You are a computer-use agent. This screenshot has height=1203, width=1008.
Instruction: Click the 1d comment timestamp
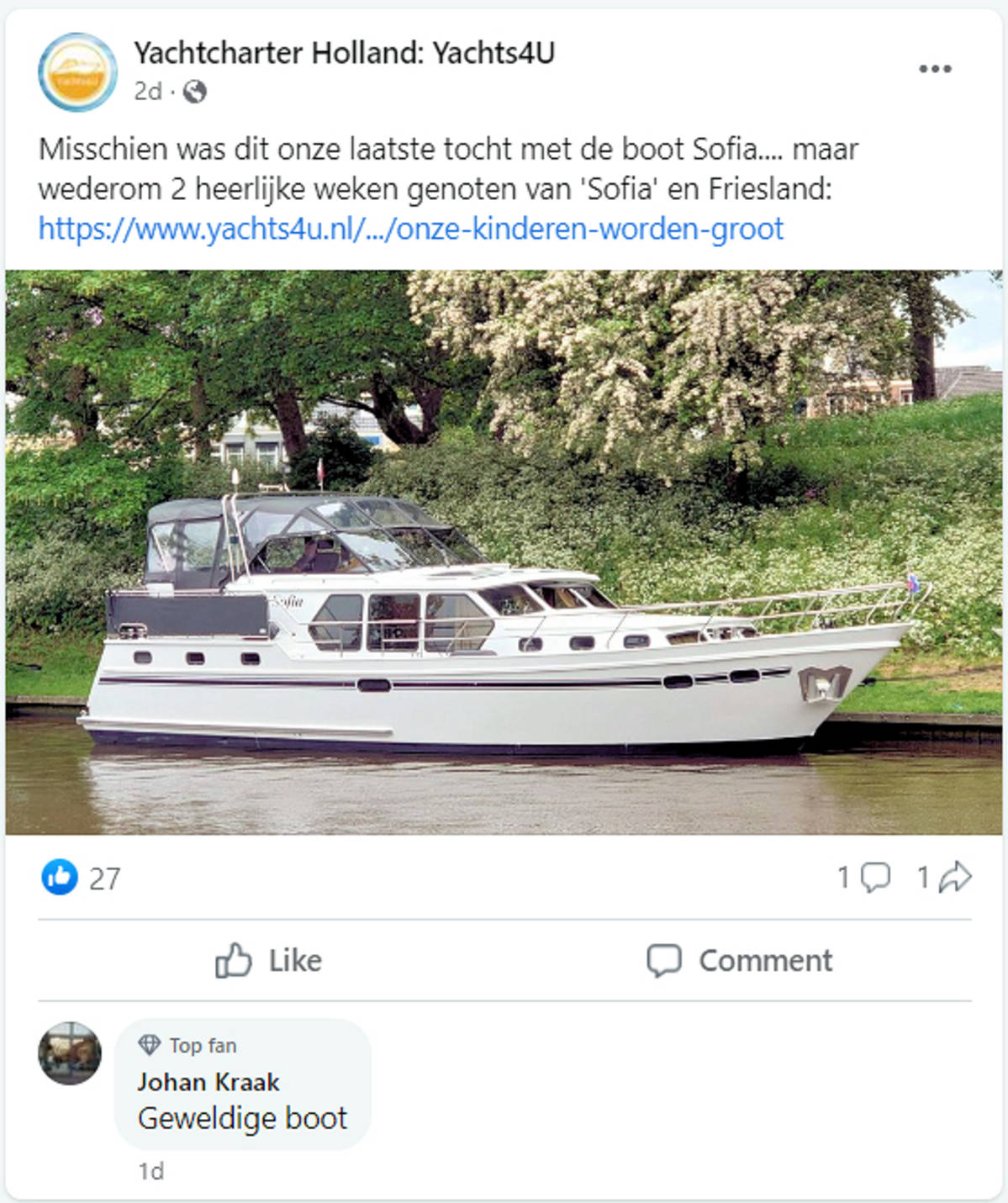click(x=151, y=1171)
